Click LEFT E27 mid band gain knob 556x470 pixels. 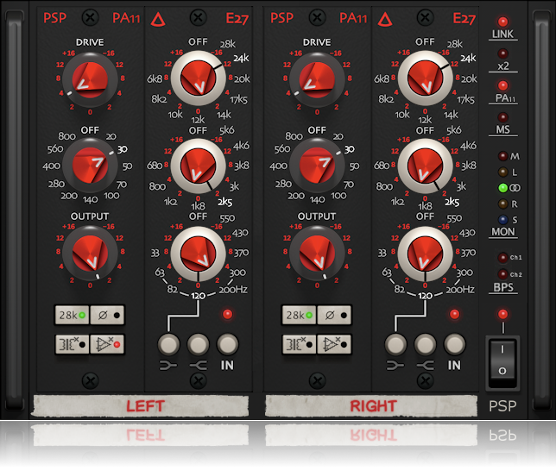coord(198,166)
